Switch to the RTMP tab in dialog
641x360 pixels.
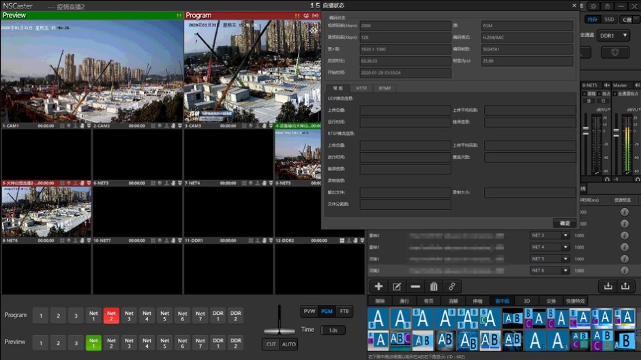[x=385, y=88]
